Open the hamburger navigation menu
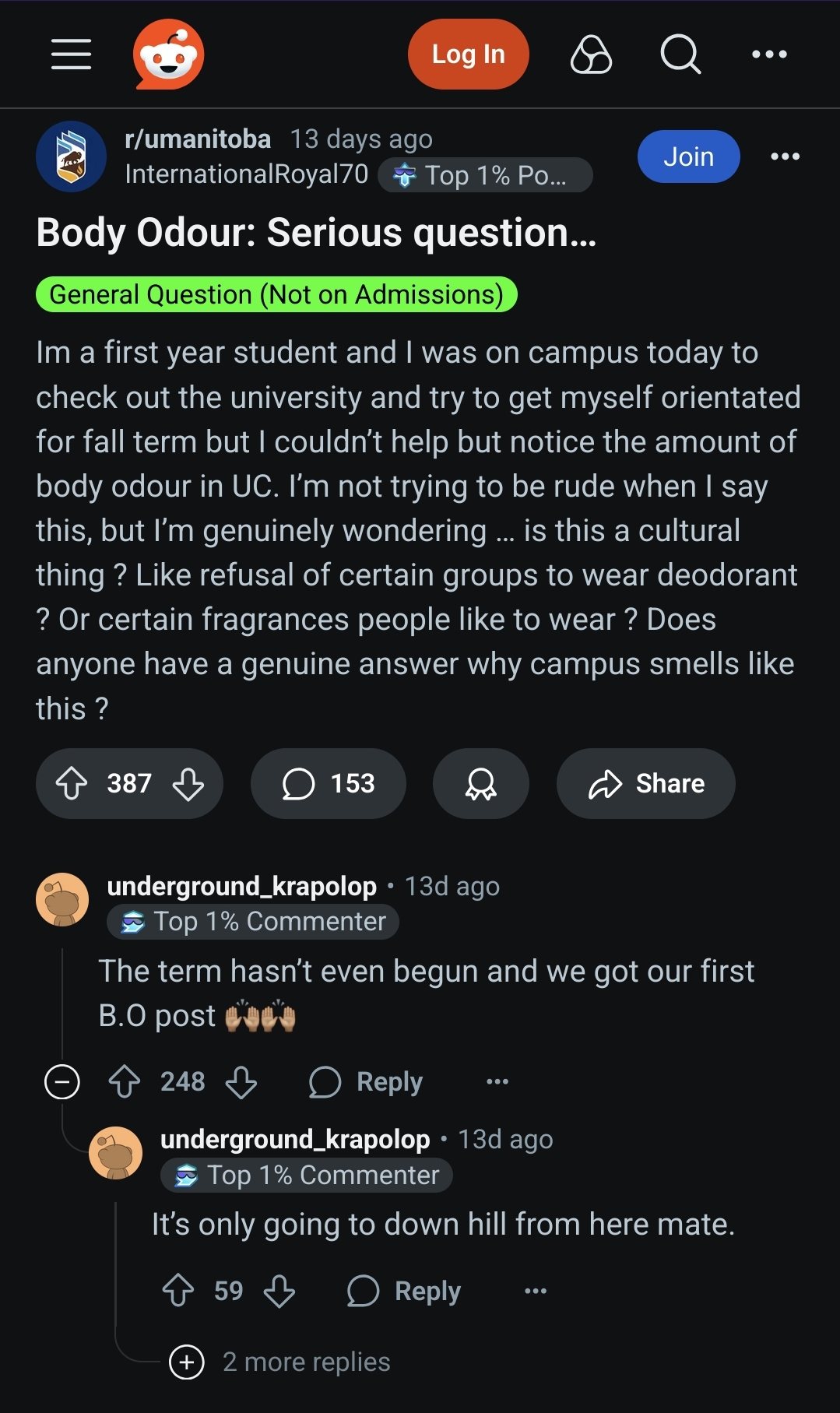Image resolution: width=840 pixels, height=1413 pixels. coord(72,54)
